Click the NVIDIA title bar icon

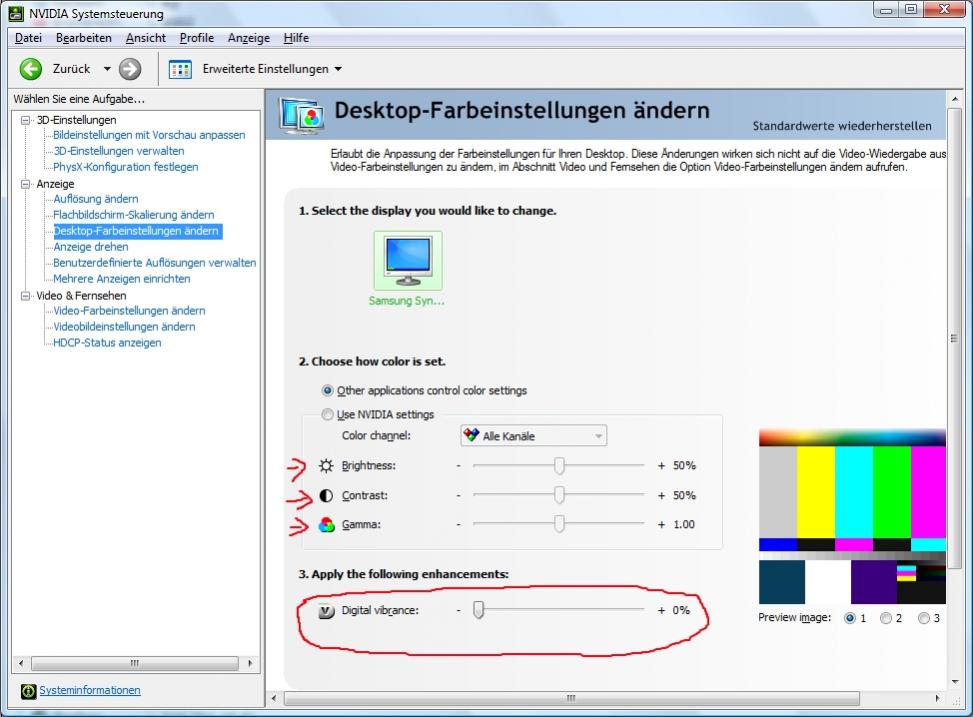click(x=16, y=14)
